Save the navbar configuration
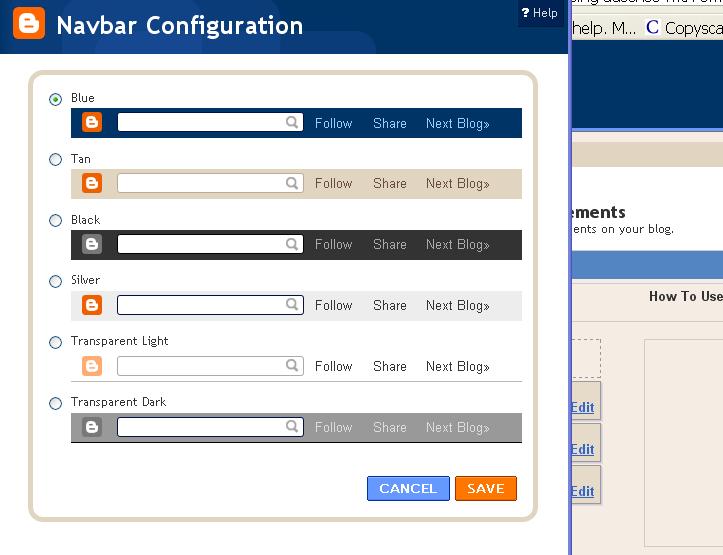 (486, 488)
